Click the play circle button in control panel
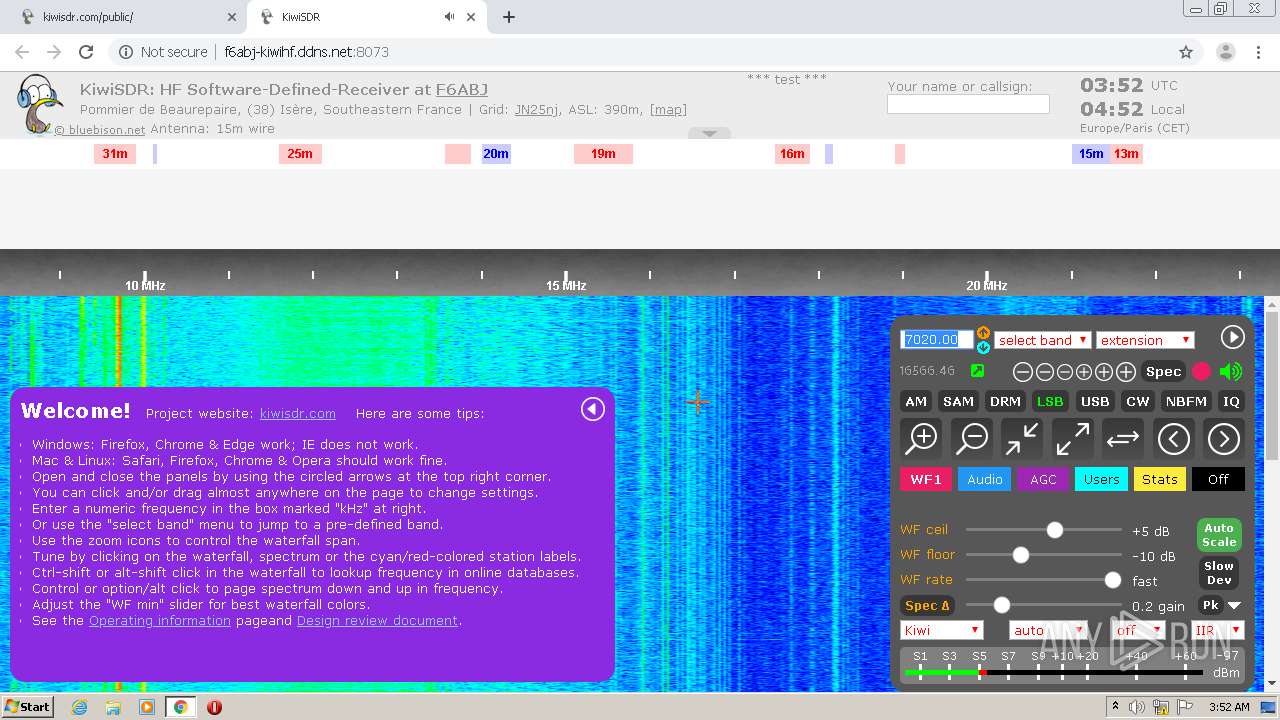The width and height of the screenshot is (1280, 720). coord(1232,337)
